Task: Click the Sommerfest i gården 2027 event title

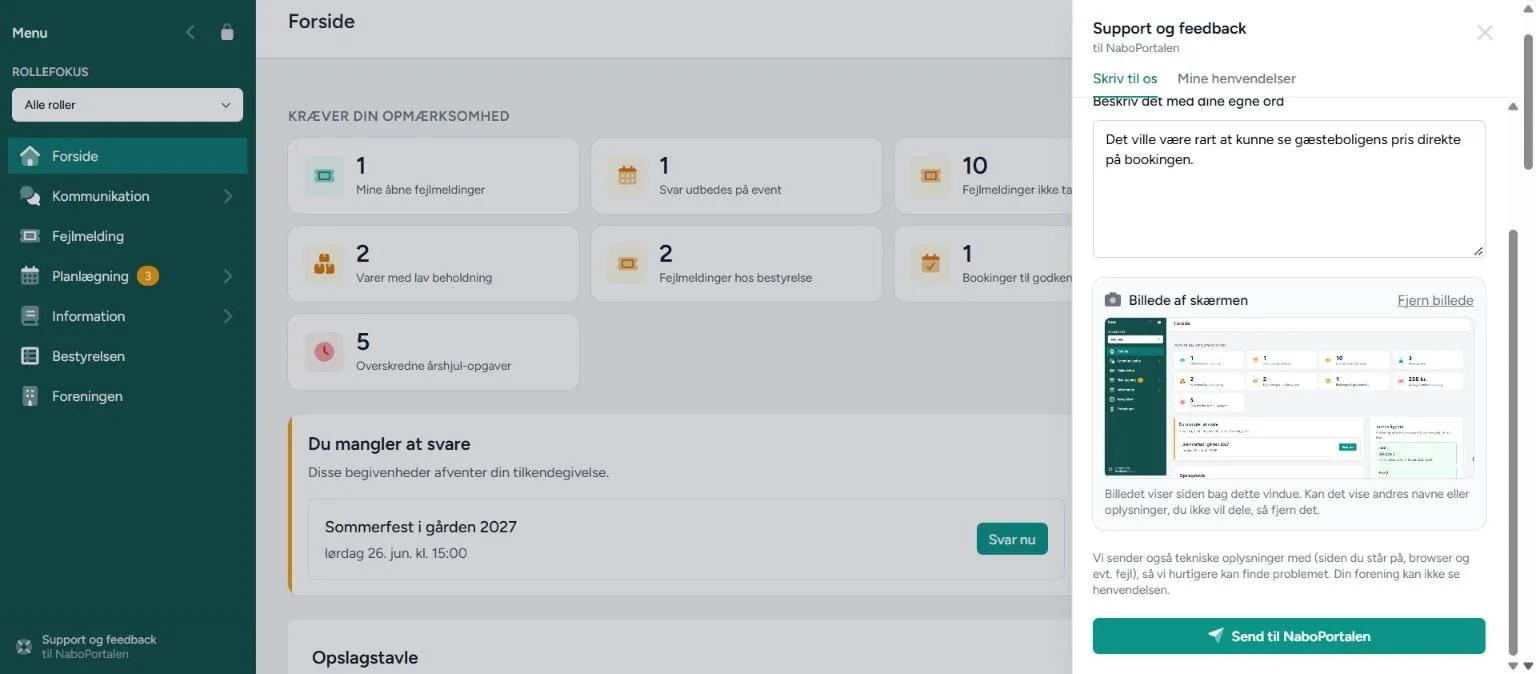Action: click(421, 526)
